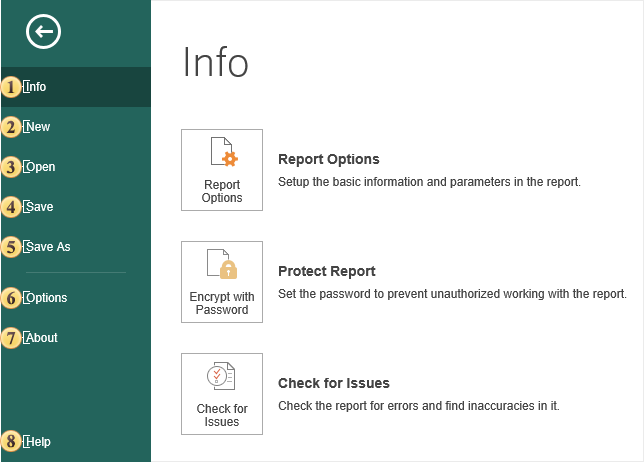Click the back arrow circle icon
This screenshot has width=644, height=463.
click(44, 33)
